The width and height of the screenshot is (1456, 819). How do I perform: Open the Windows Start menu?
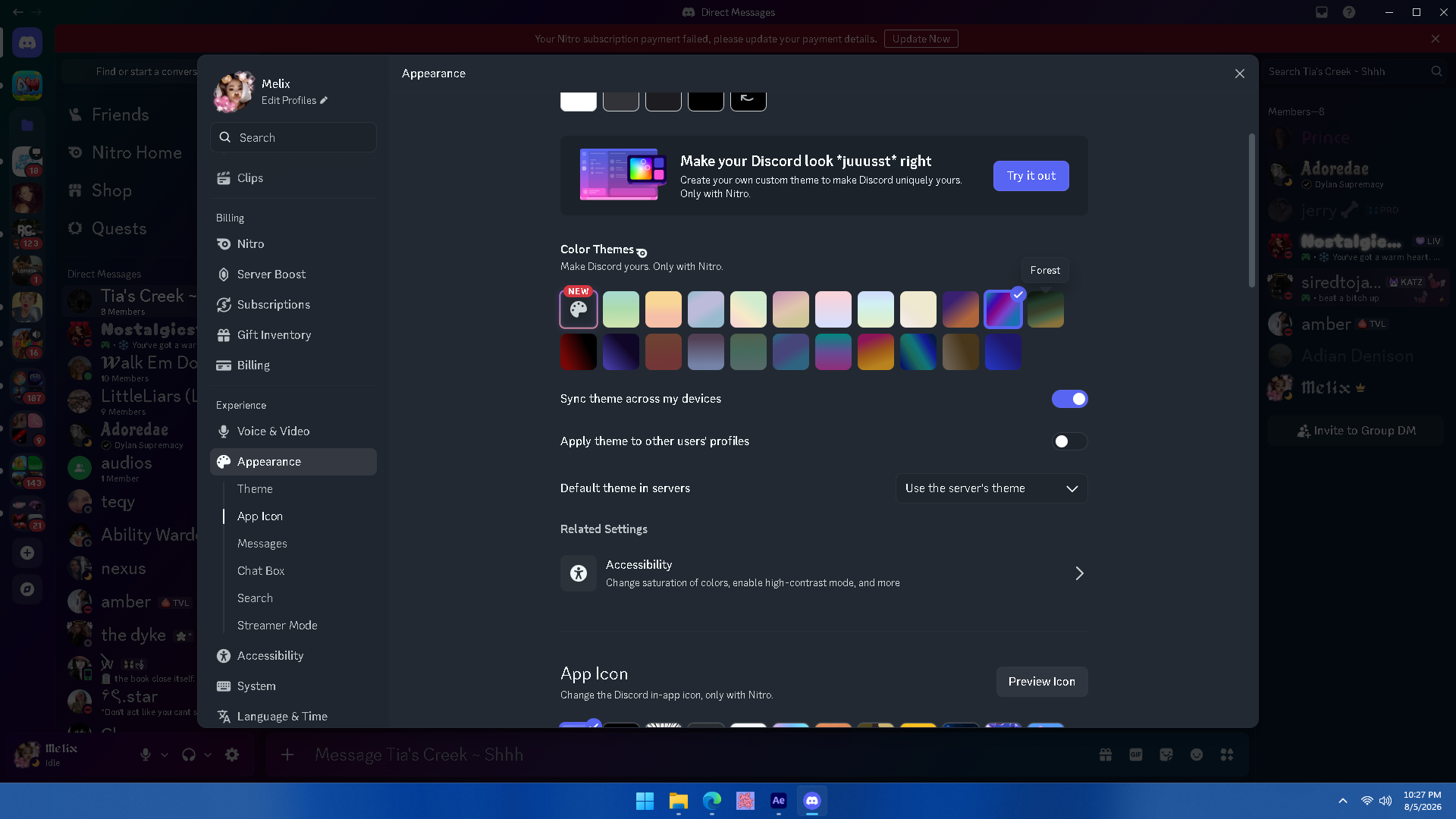click(x=645, y=801)
